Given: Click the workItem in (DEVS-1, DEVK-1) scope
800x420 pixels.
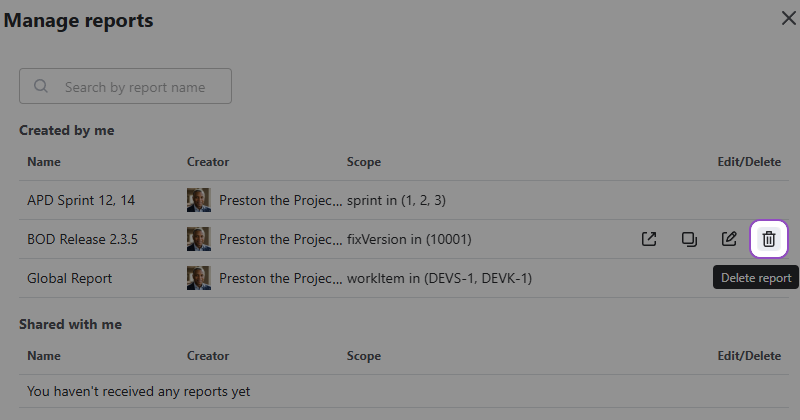Looking at the screenshot, I should (439, 278).
